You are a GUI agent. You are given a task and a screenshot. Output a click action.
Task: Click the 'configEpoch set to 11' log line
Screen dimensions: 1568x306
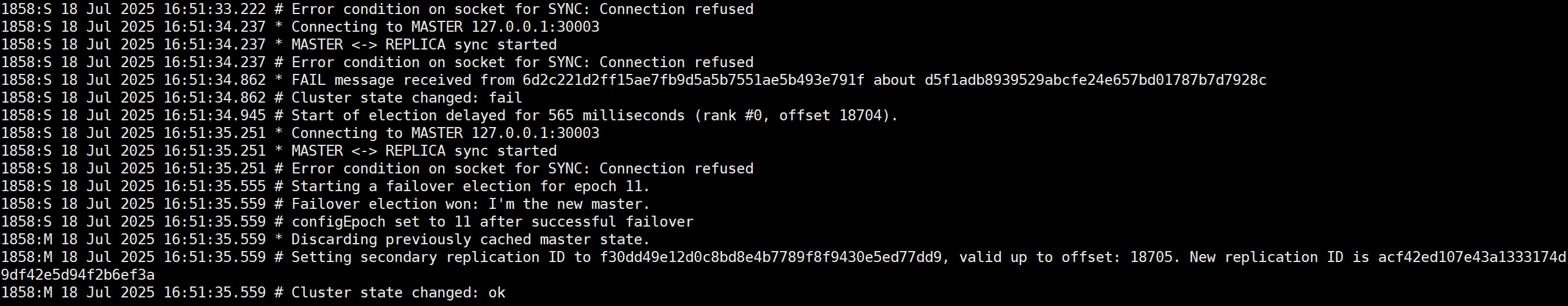click(x=347, y=222)
